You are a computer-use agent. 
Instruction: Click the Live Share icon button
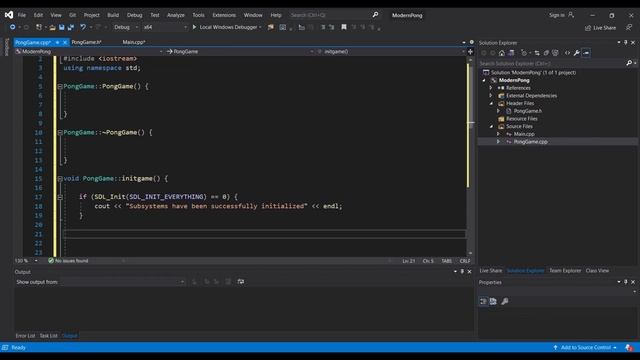[600, 28]
